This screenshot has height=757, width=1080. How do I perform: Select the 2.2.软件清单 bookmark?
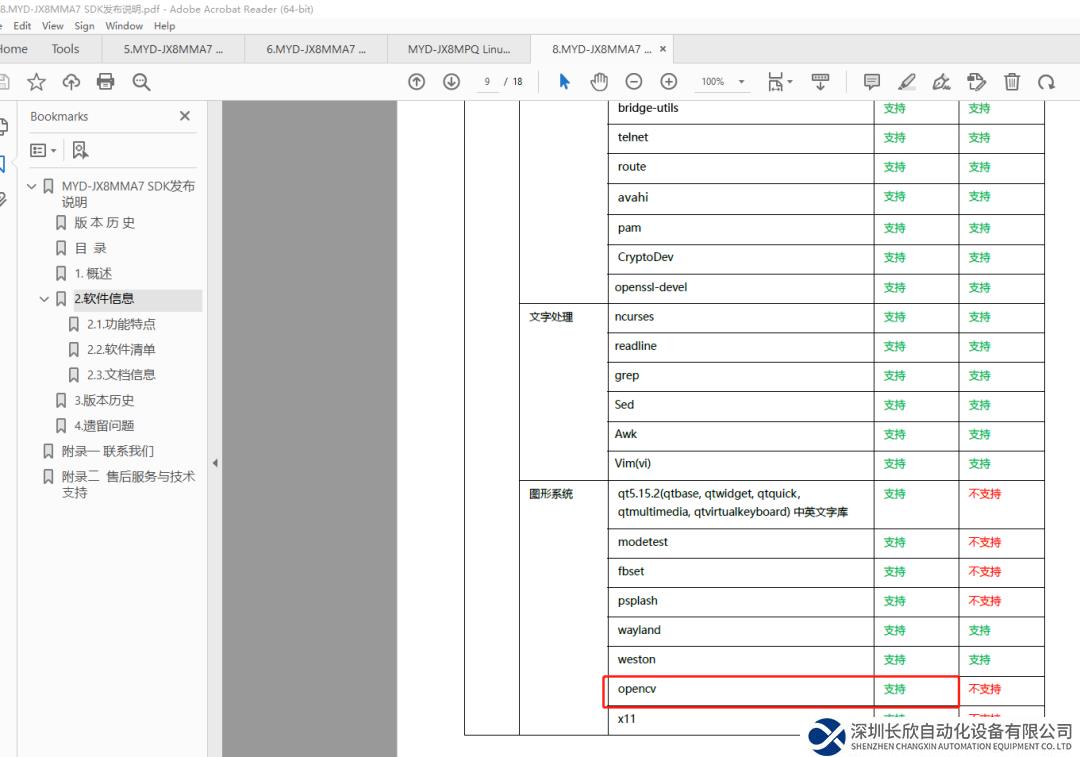120,348
